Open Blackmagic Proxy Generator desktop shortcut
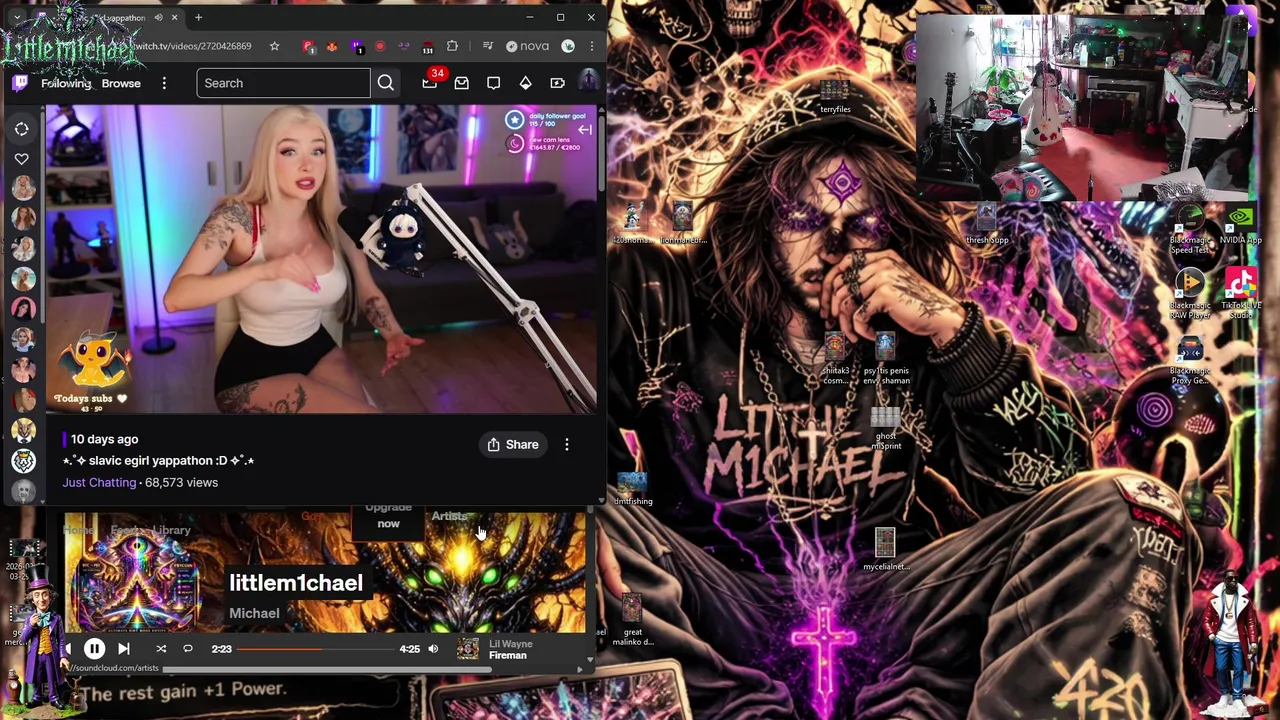The height and width of the screenshot is (720, 1280). tap(1190, 361)
